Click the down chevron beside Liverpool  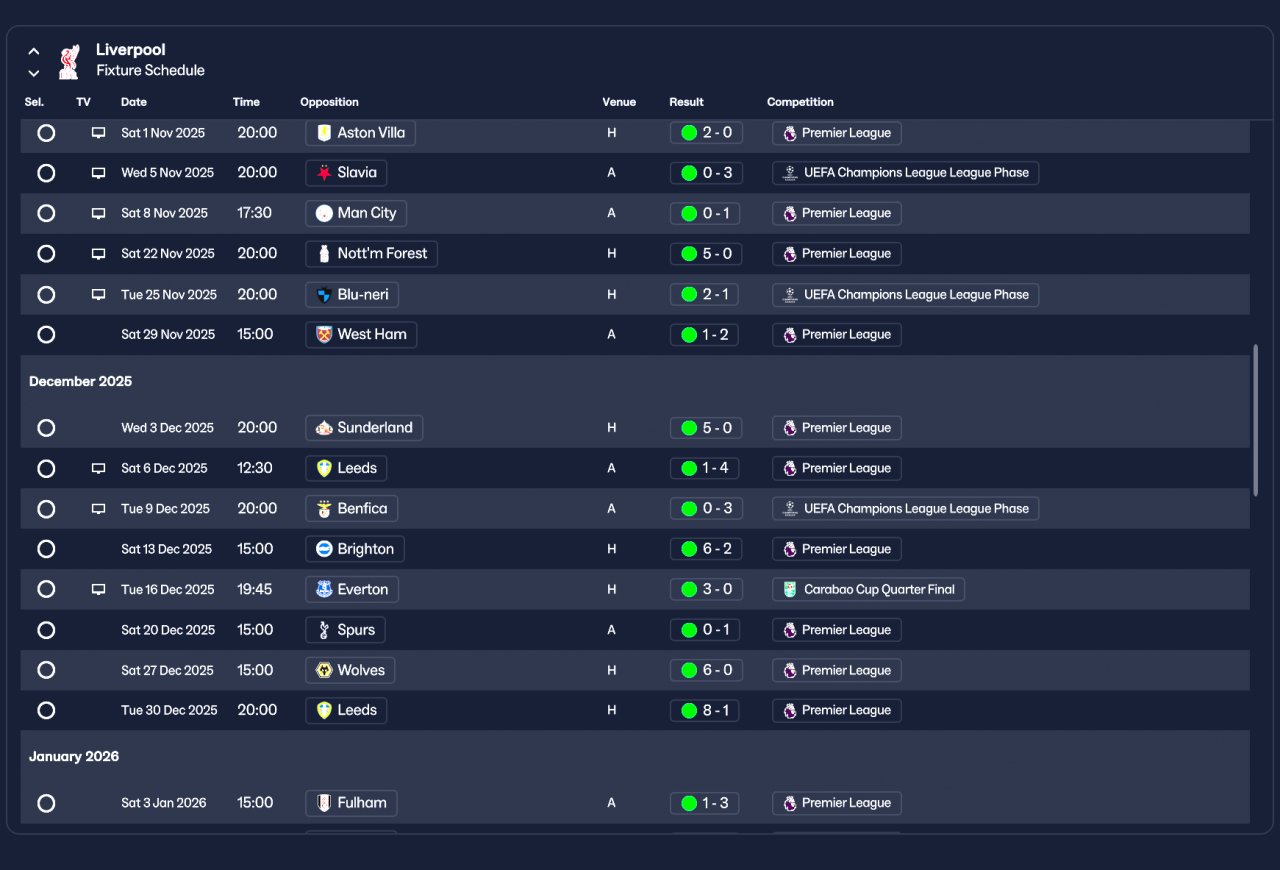pos(34,73)
